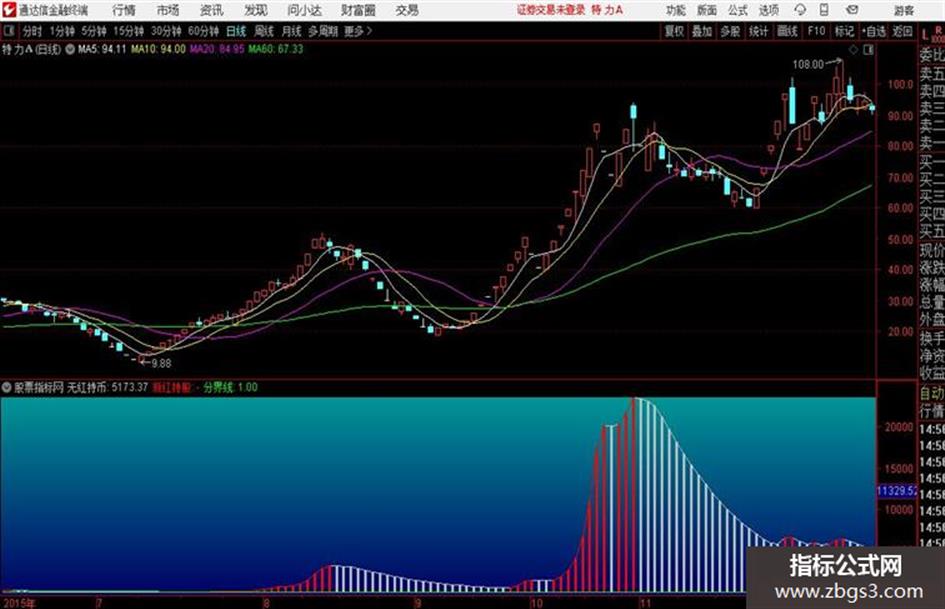Click the 证券交易未登录 login link
945x609 pixels.
[x=551, y=10]
